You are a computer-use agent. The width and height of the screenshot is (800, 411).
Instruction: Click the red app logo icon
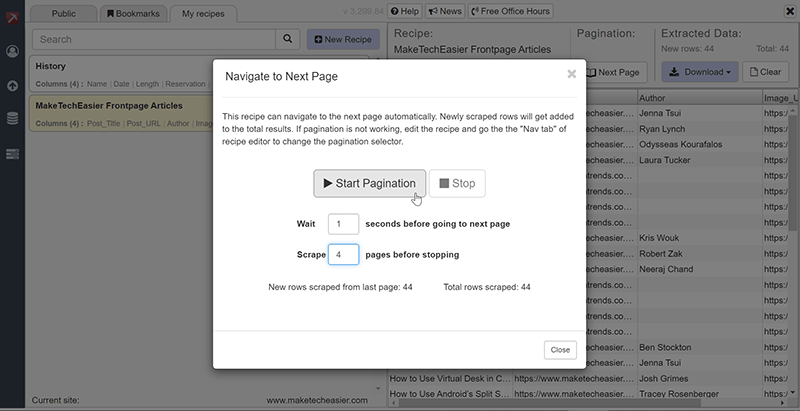[12, 17]
